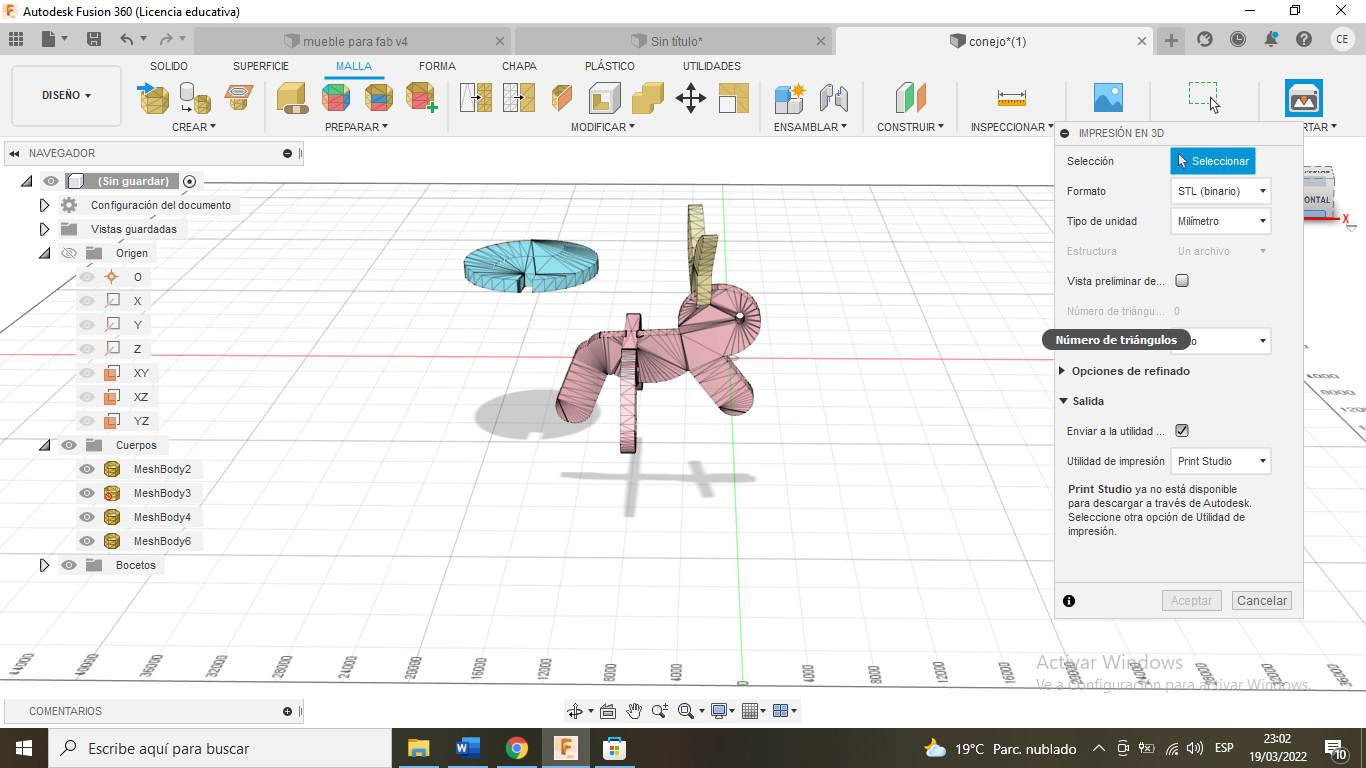1366x768 pixels.
Task: Open the Insert image icon on toolbar
Action: [1108, 98]
